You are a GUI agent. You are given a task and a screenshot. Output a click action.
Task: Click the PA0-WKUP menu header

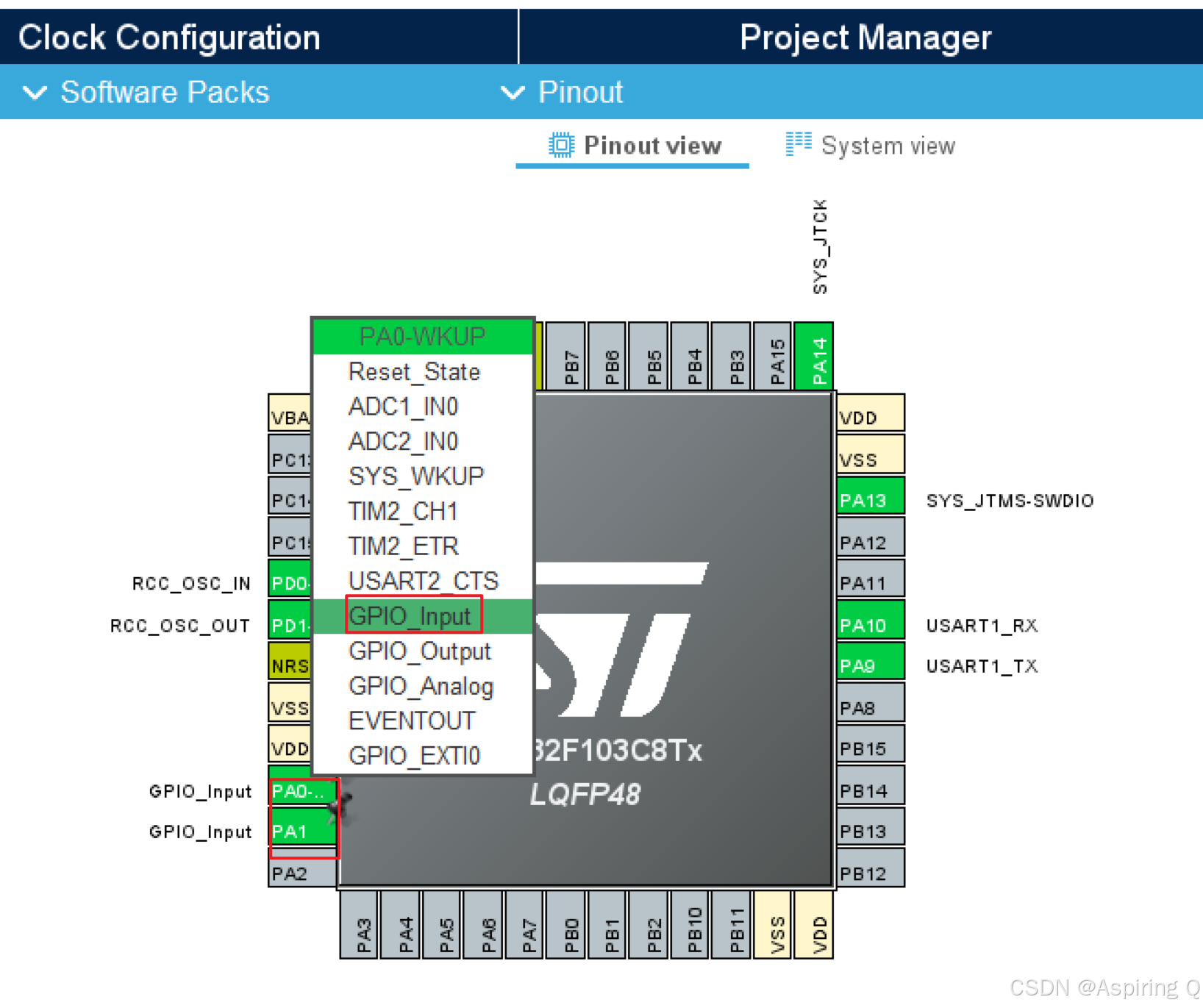[423, 337]
